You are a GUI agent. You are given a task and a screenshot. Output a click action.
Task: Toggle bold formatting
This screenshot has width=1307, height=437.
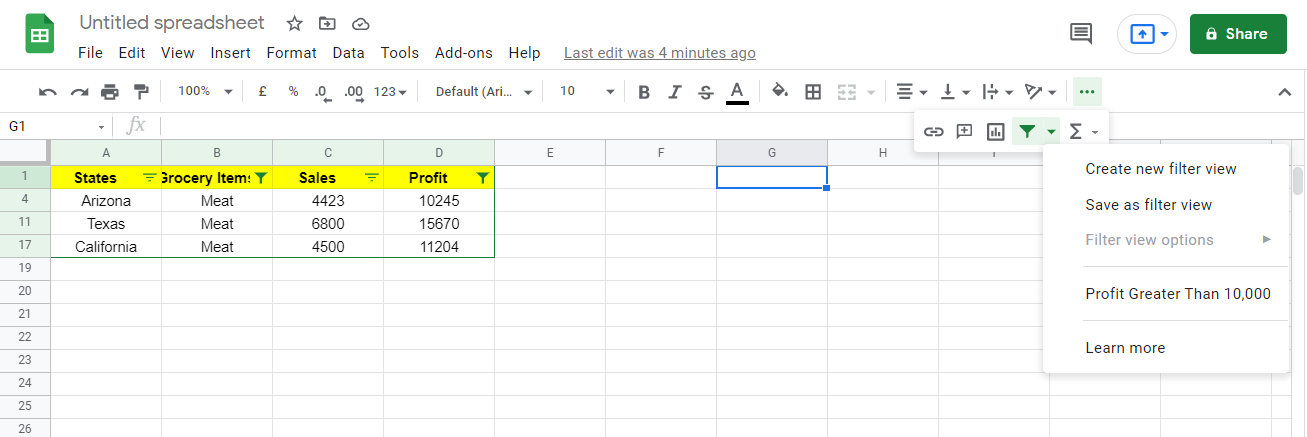point(644,92)
